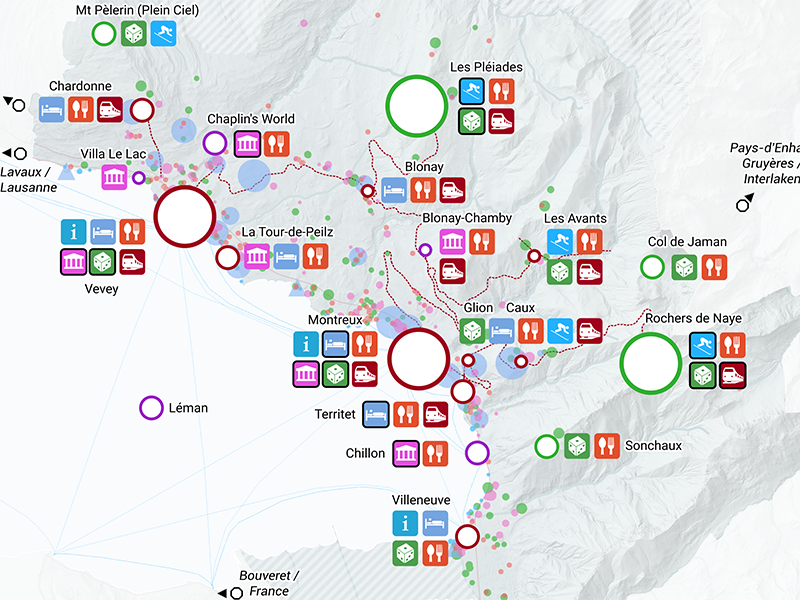
Task: Click the restaurant icon left of Sonchaux label
Action: point(607,446)
